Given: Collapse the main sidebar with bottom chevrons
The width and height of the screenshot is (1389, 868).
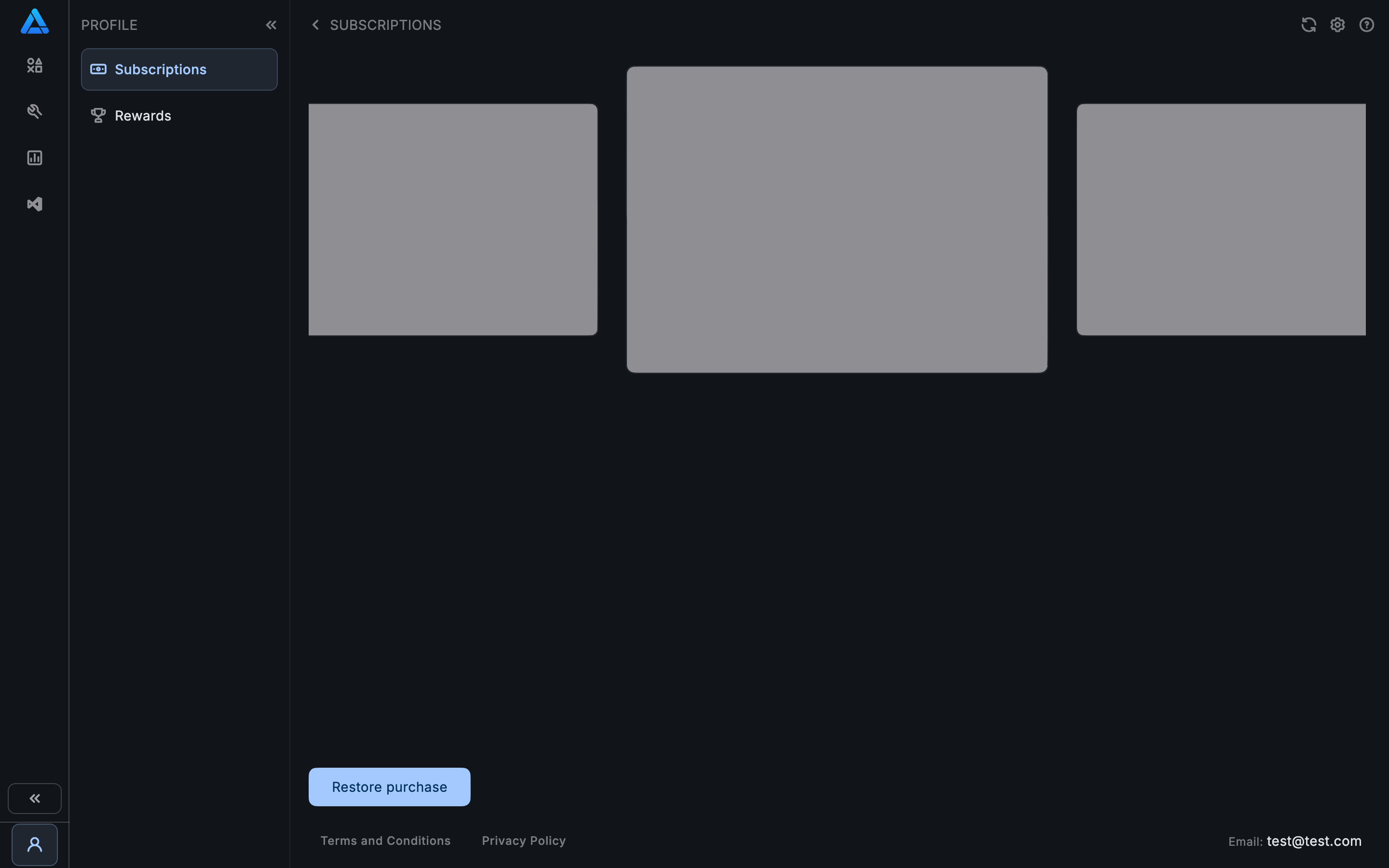Looking at the screenshot, I should pos(34,798).
